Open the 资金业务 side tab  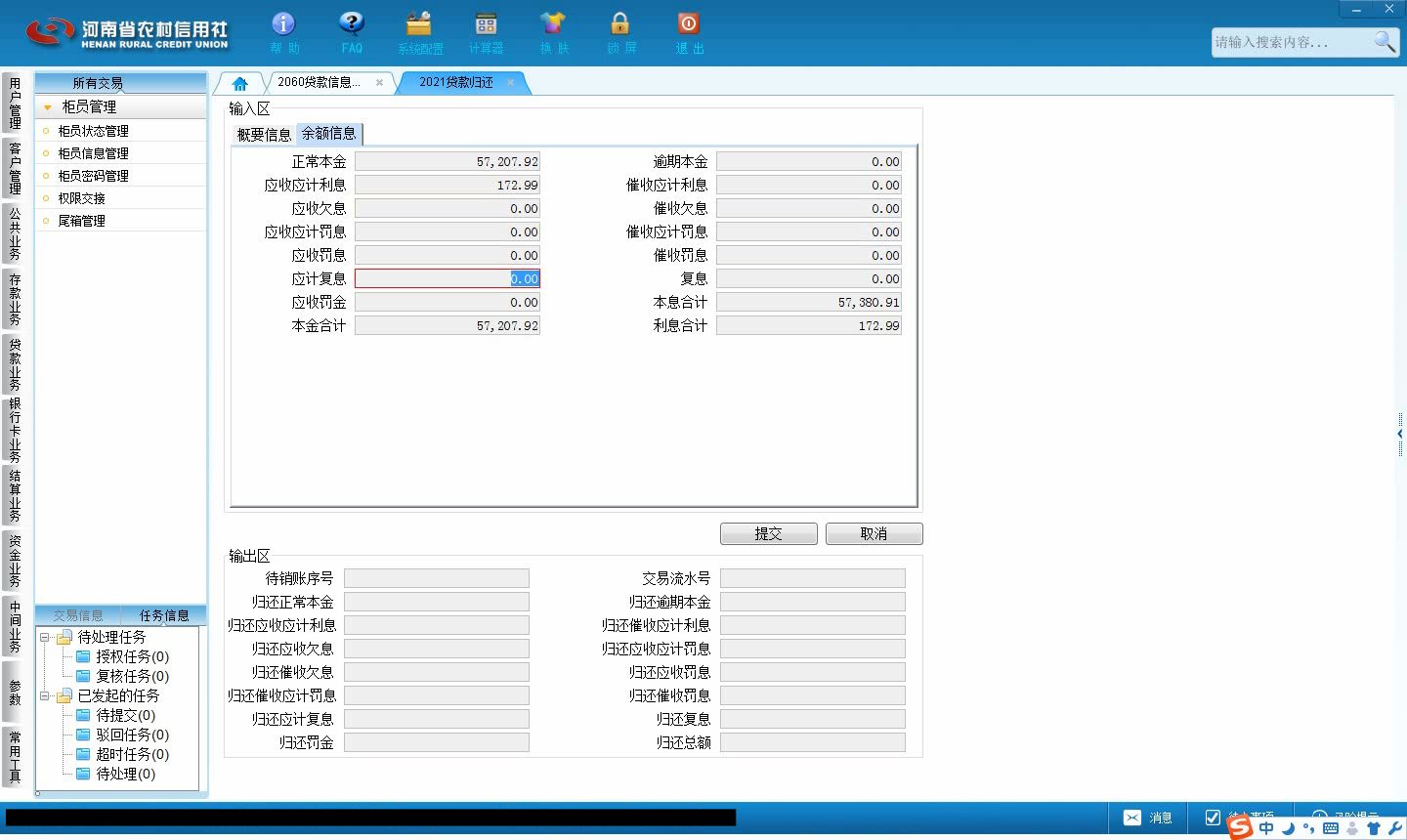click(15, 562)
